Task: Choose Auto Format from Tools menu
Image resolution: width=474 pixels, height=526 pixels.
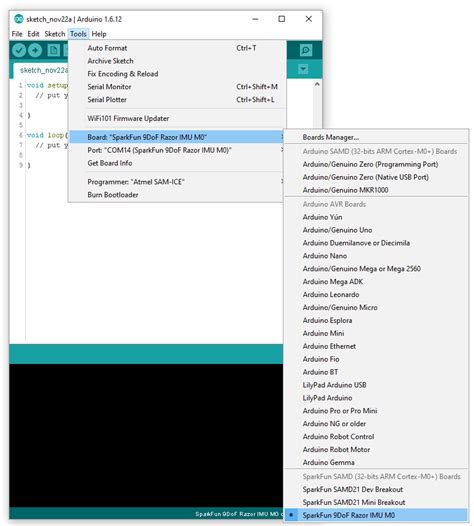Action: [177, 48]
